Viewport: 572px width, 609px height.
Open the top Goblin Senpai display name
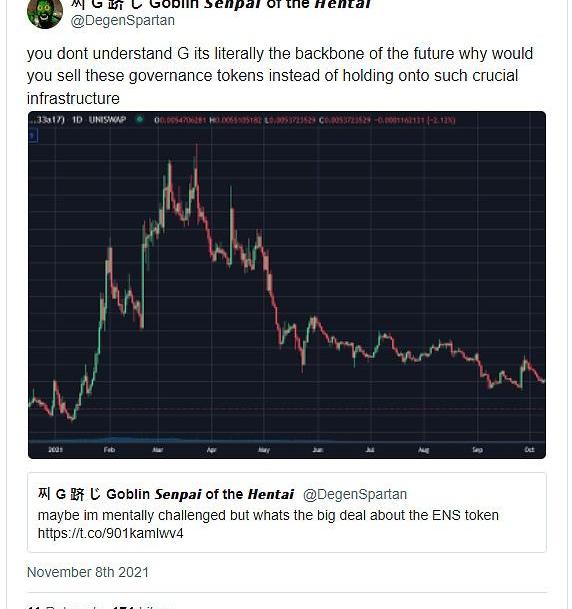[222, 4]
